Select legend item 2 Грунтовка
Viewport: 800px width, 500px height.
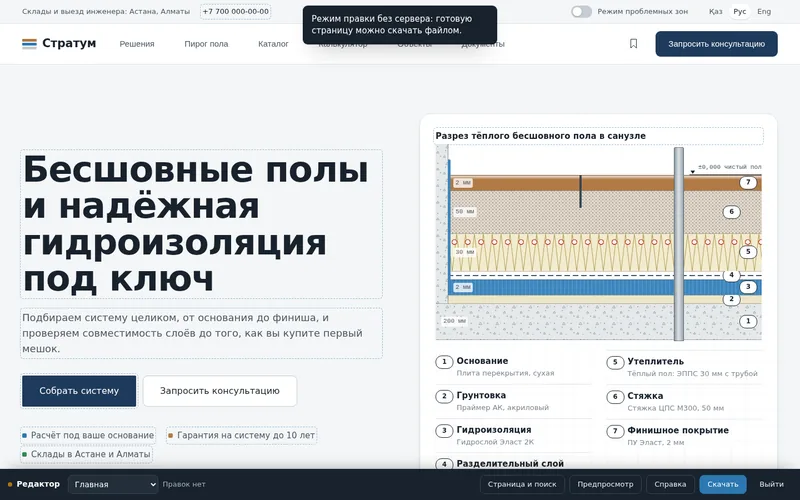[x=513, y=401]
